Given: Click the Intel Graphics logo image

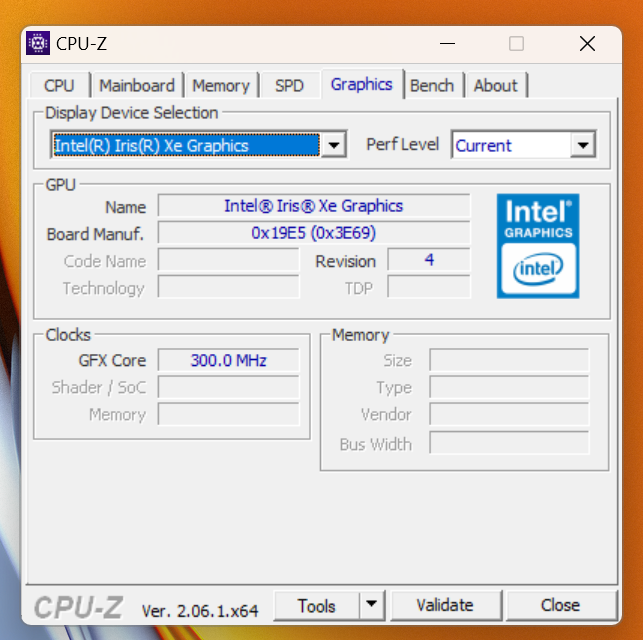Looking at the screenshot, I should pyautogui.click(x=538, y=246).
